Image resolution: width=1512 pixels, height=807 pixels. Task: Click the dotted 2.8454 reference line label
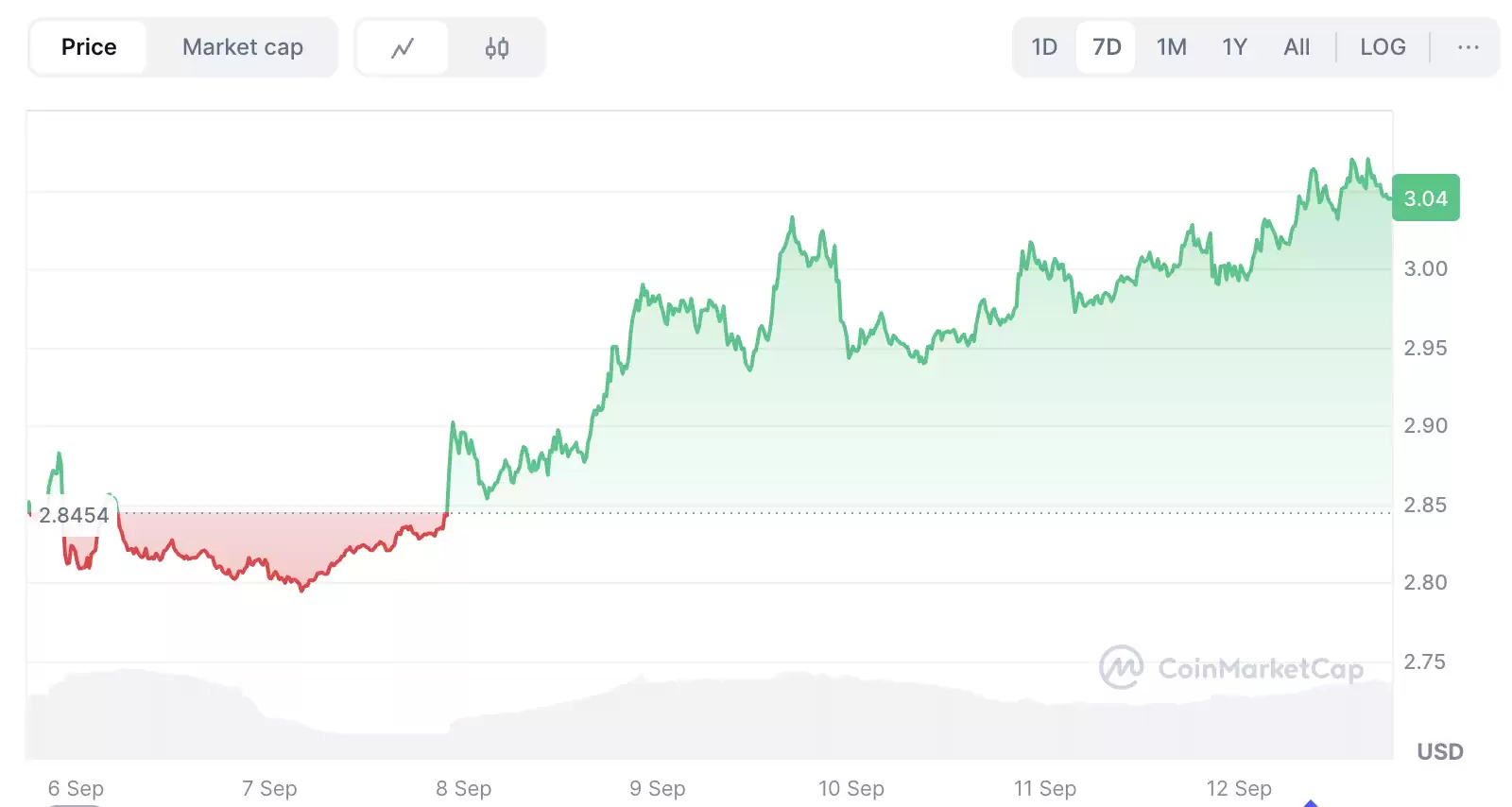click(74, 515)
